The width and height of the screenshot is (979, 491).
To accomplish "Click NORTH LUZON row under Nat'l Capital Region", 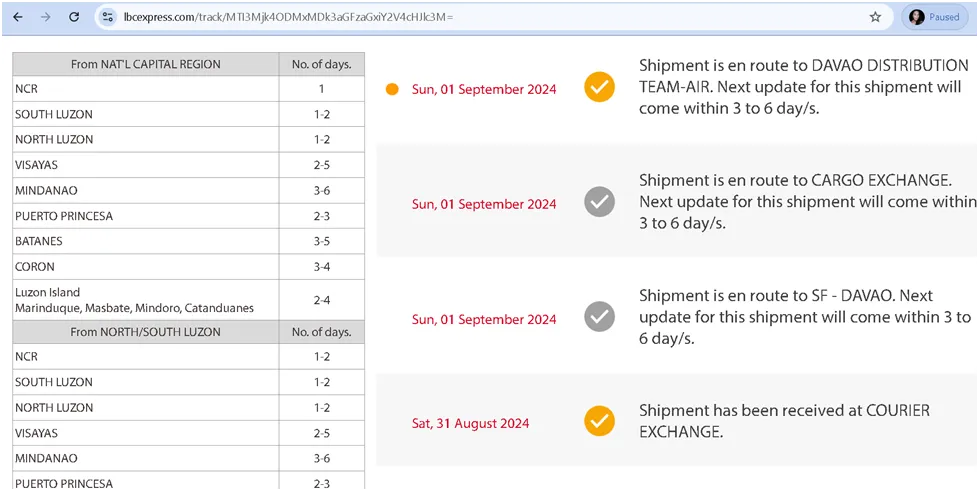I will click(x=189, y=140).
